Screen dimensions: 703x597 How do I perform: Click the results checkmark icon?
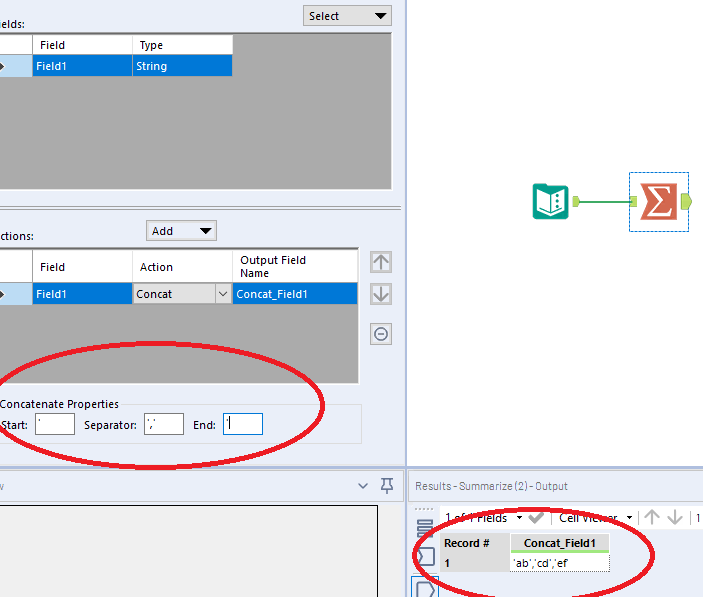(536, 518)
